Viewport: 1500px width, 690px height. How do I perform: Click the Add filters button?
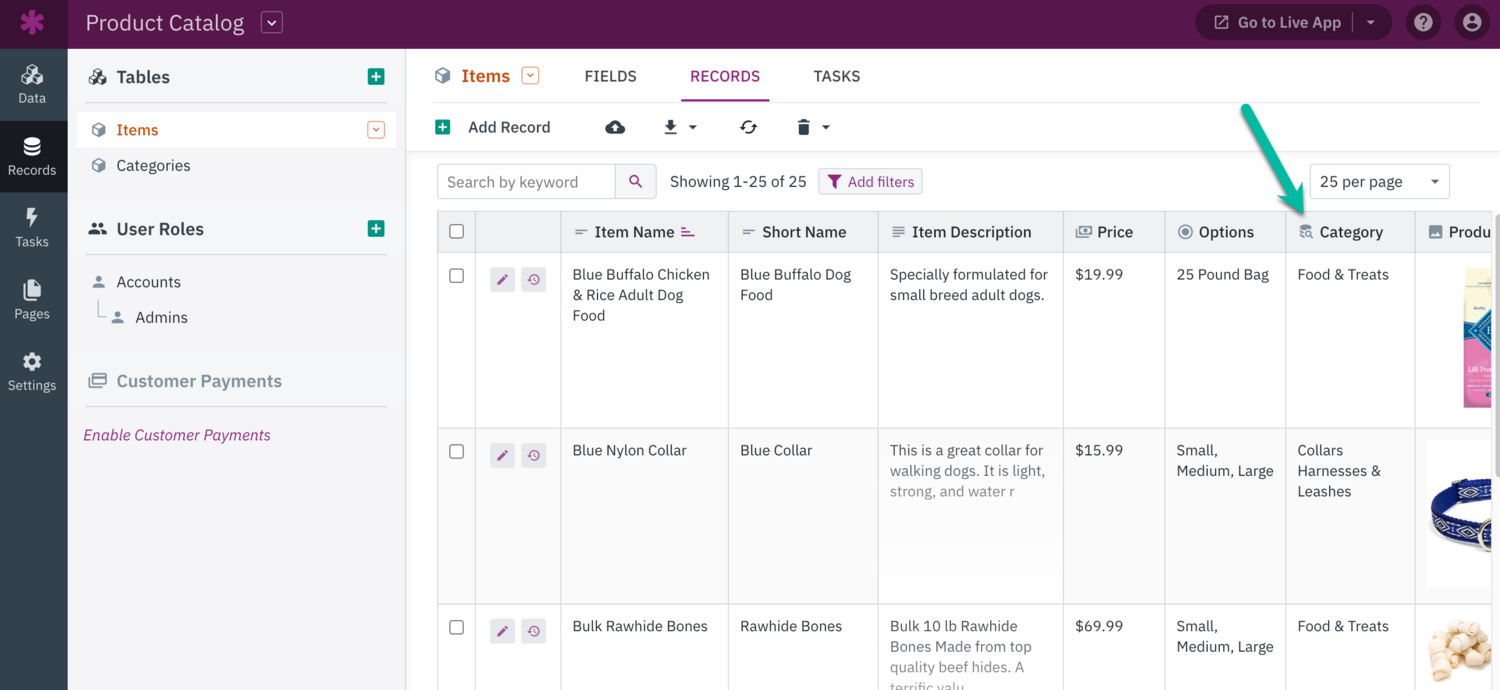tap(870, 182)
